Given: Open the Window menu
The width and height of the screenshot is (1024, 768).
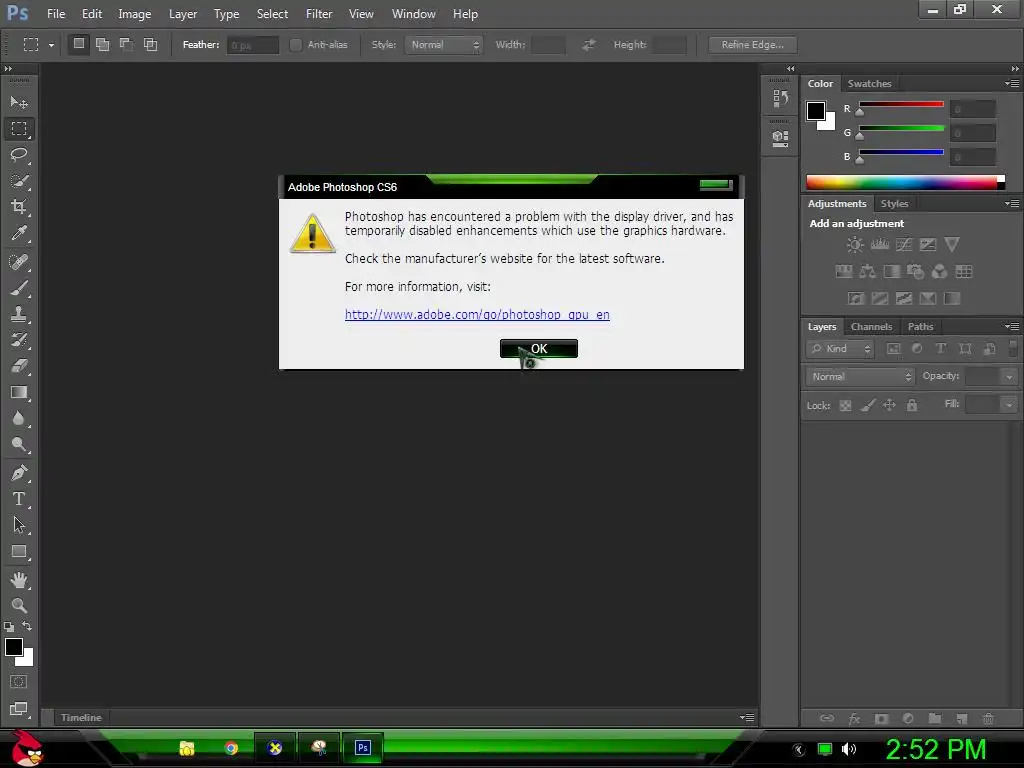Looking at the screenshot, I should pos(413,14).
